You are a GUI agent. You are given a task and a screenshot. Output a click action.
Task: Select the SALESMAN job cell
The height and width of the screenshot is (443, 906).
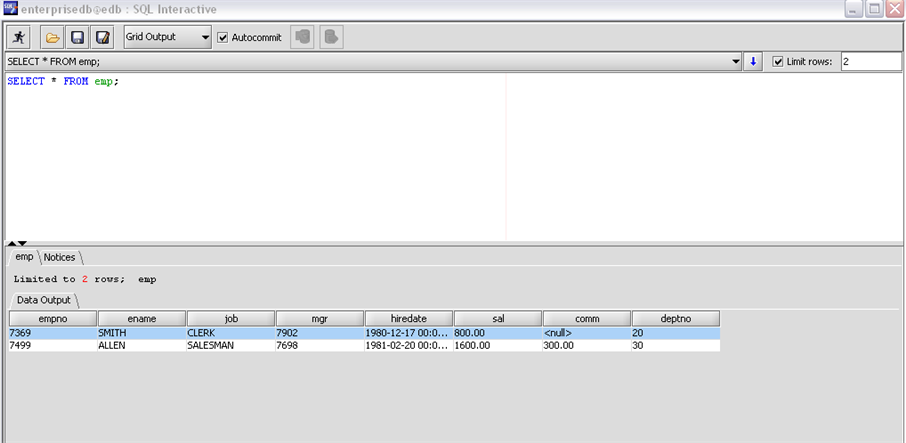tap(231, 345)
